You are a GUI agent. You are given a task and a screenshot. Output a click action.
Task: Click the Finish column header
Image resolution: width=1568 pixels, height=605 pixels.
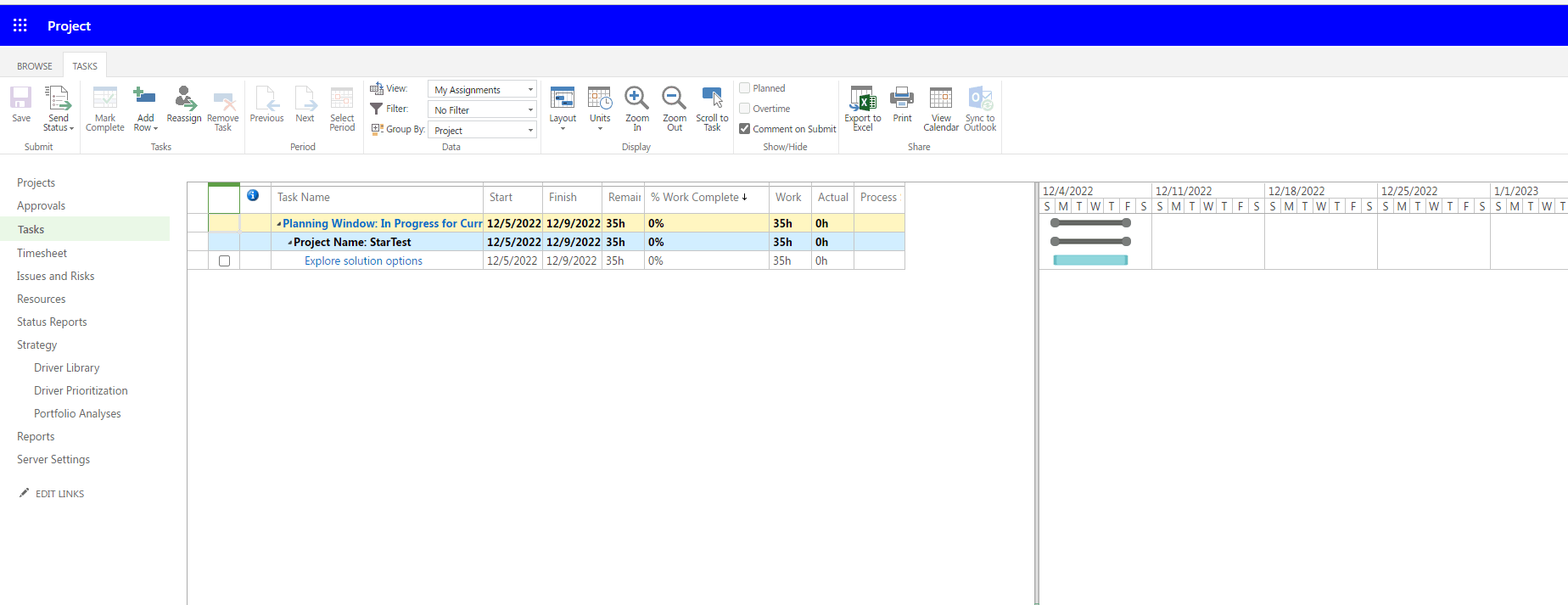pyautogui.click(x=572, y=197)
